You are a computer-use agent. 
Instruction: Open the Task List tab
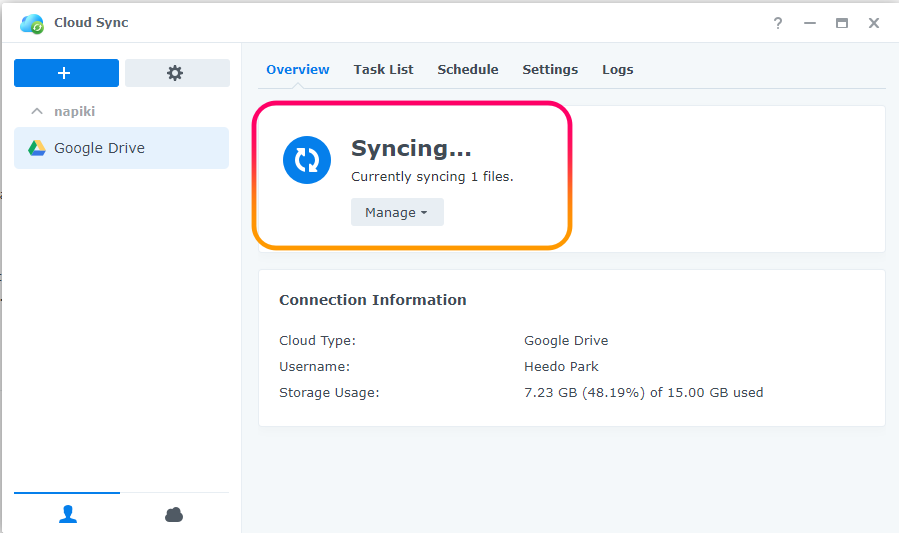(383, 69)
